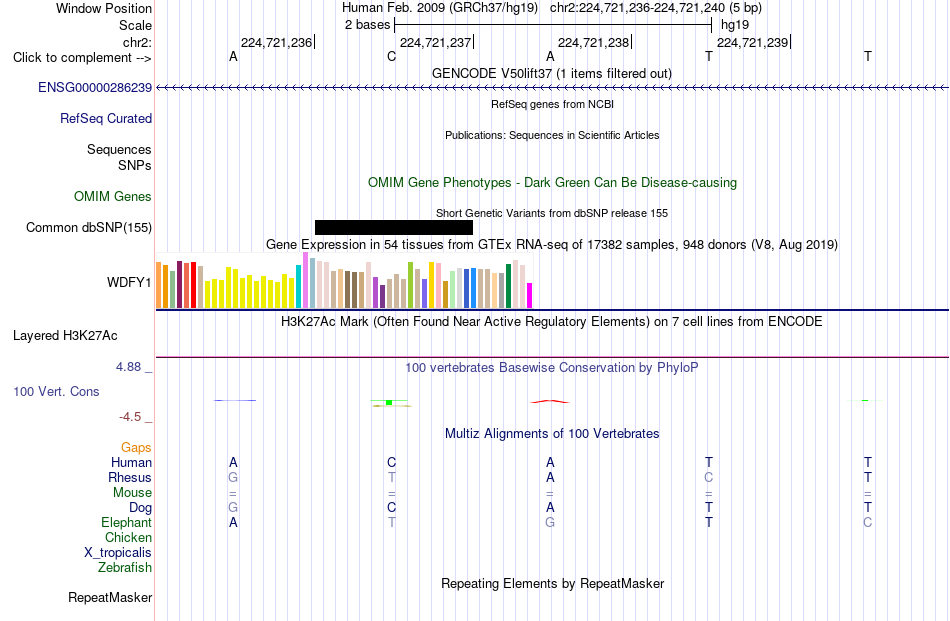Click 'Short Genetic Variants from dbSNP release 155'
Image resolution: width=950 pixels, height=621 pixels.
tap(552, 213)
